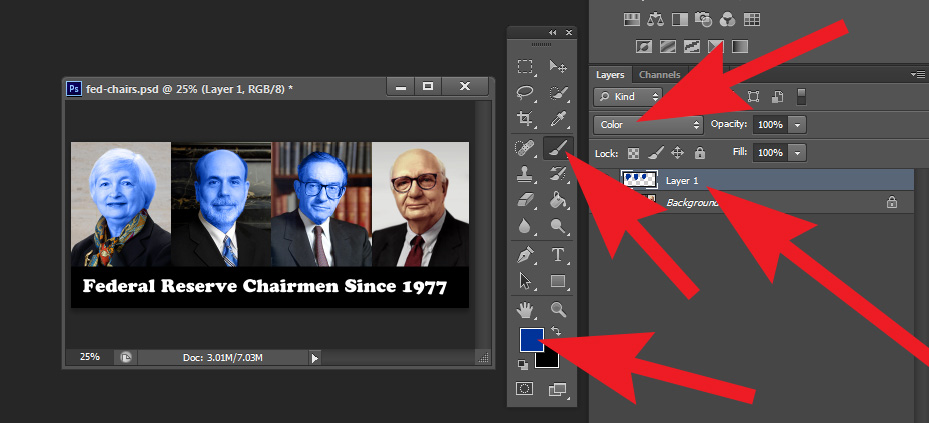Switch to the Layers tab
Image resolution: width=929 pixels, height=423 pixels.
610,75
